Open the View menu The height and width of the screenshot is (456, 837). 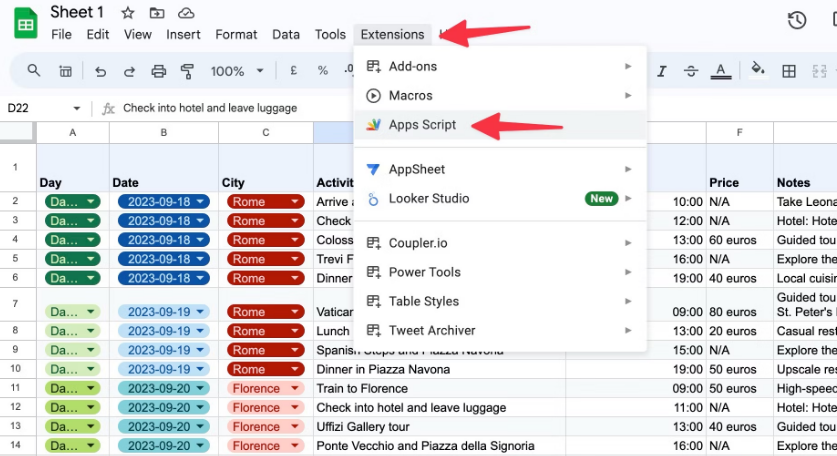138,35
